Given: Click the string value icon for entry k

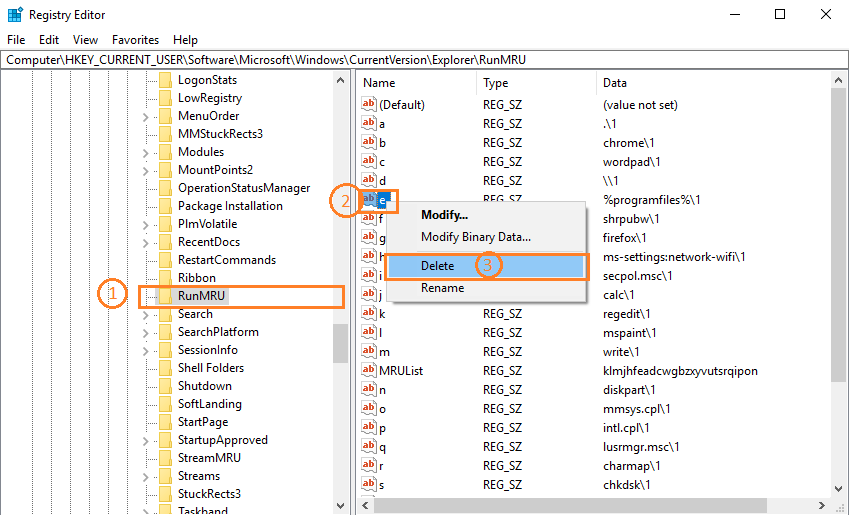Looking at the screenshot, I should pyautogui.click(x=369, y=314).
